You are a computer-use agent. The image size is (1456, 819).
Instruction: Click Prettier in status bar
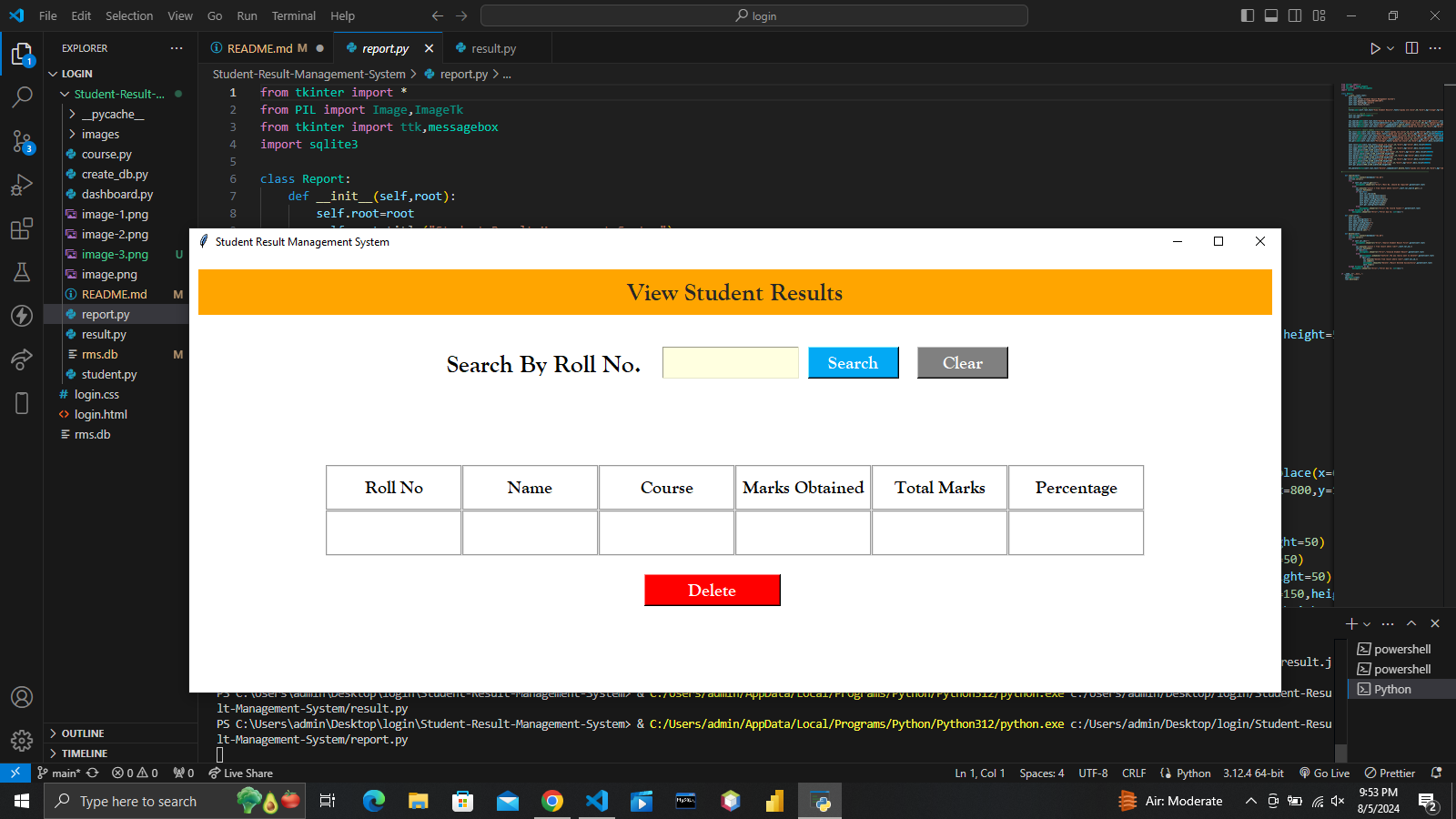click(x=1390, y=773)
